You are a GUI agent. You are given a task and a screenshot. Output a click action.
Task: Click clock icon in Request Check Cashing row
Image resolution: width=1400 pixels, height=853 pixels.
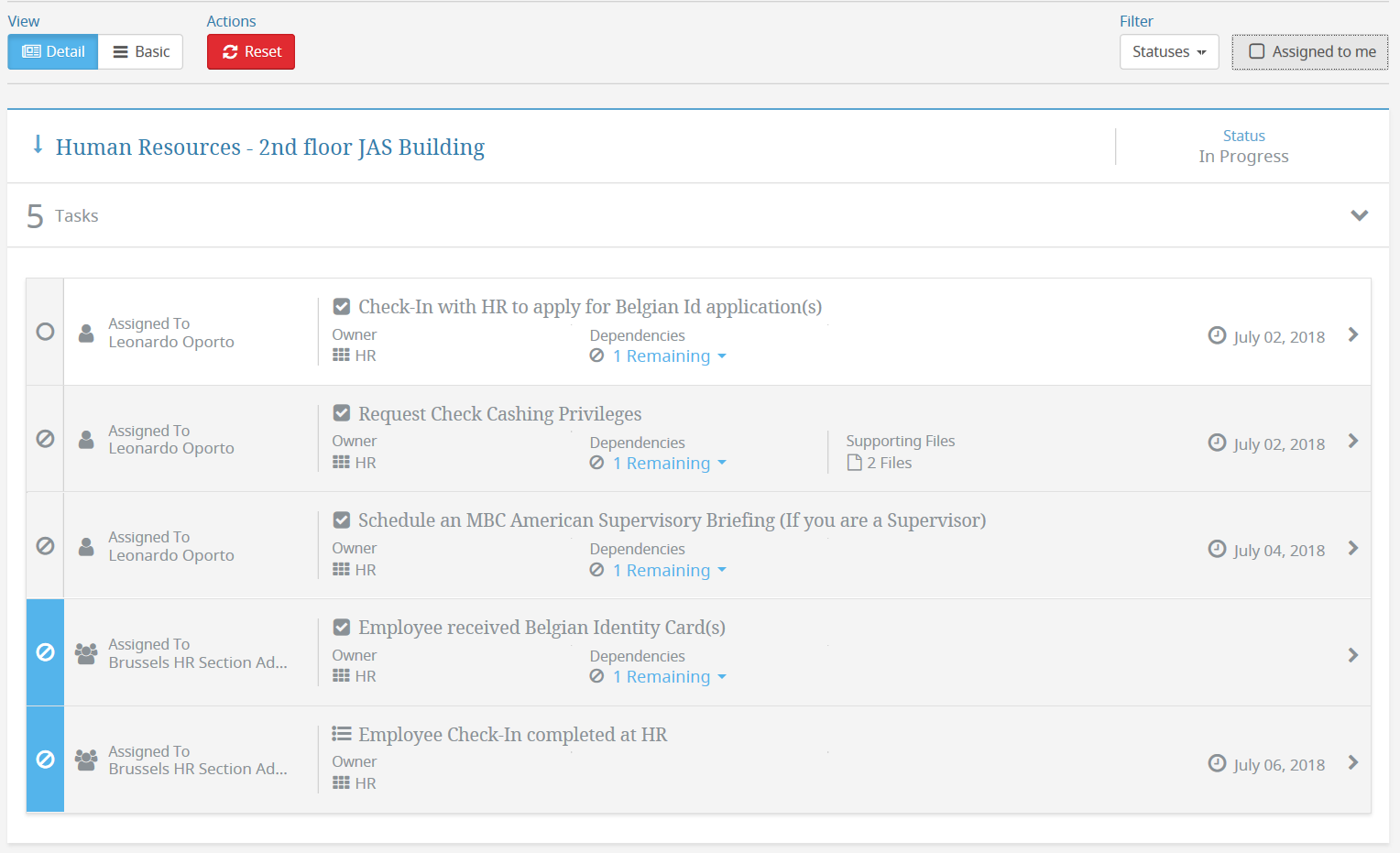click(1217, 443)
